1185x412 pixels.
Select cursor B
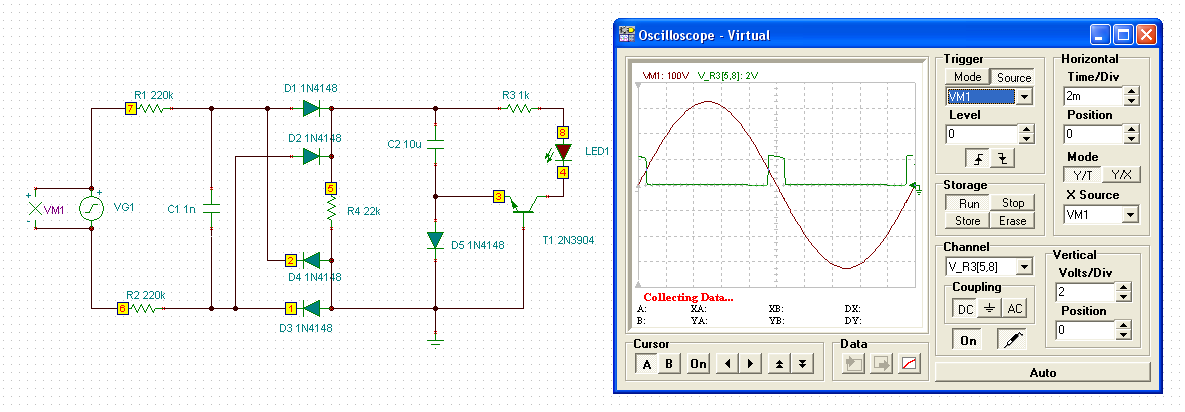pyautogui.click(x=668, y=364)
